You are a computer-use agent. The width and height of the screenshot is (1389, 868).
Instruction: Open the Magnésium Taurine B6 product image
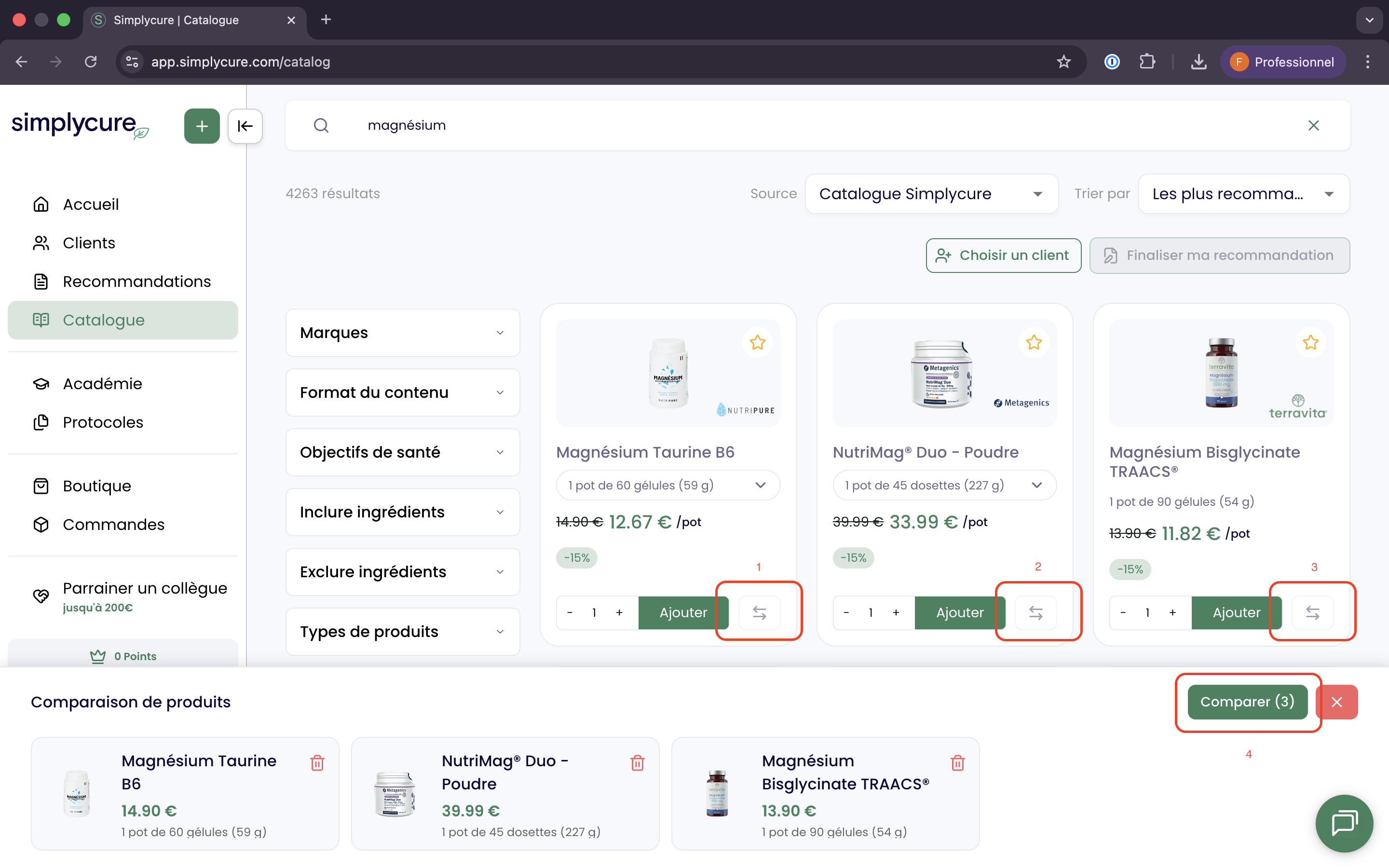(668, 373)
